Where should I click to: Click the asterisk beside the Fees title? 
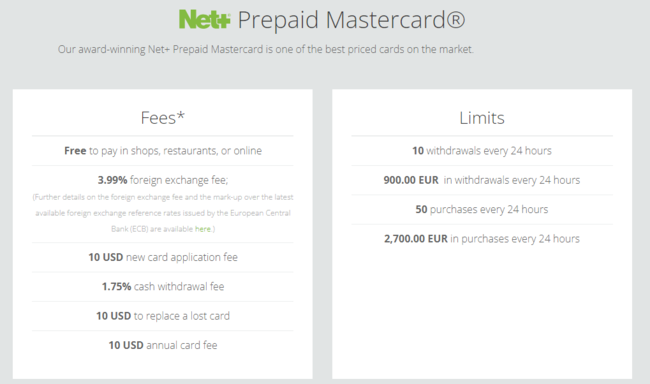180,115
